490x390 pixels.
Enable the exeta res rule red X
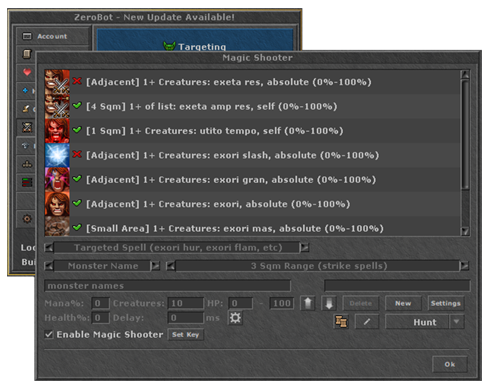(77, 81)
